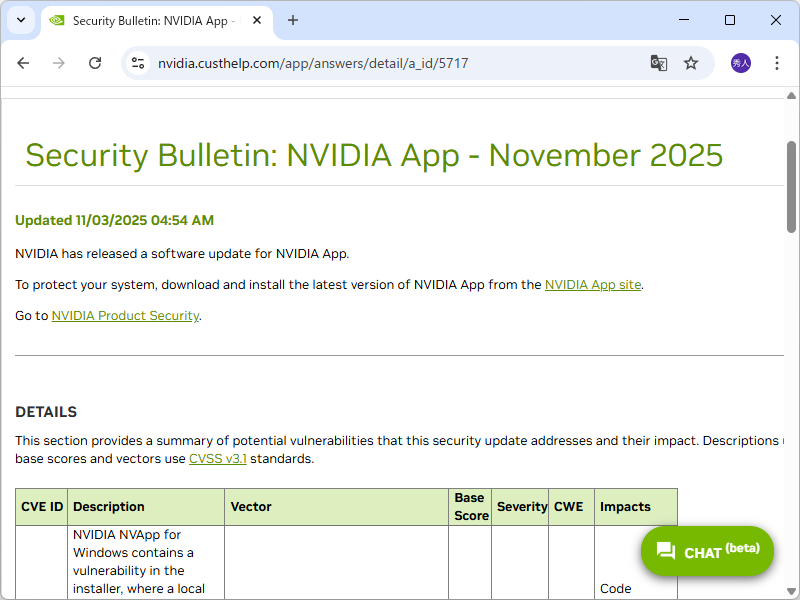Open the Chrome profile avatar
This screenshot has height=600, width=800.
point(741,63)
